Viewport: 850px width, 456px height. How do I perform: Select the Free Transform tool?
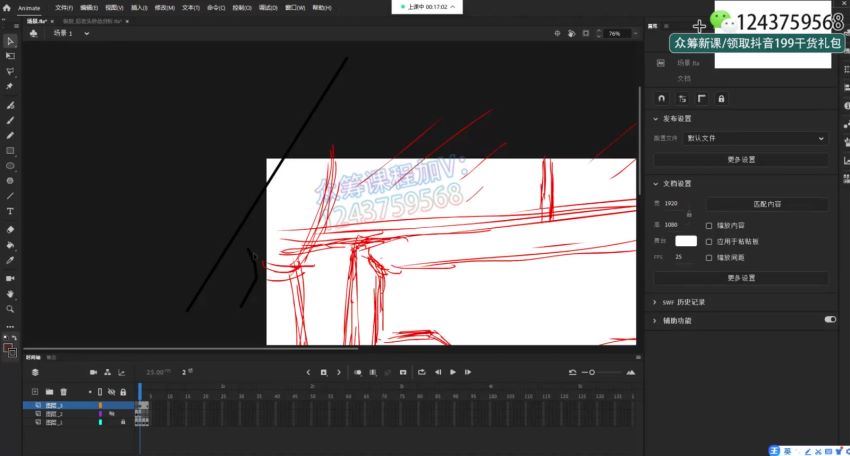(x=10, y=56)
